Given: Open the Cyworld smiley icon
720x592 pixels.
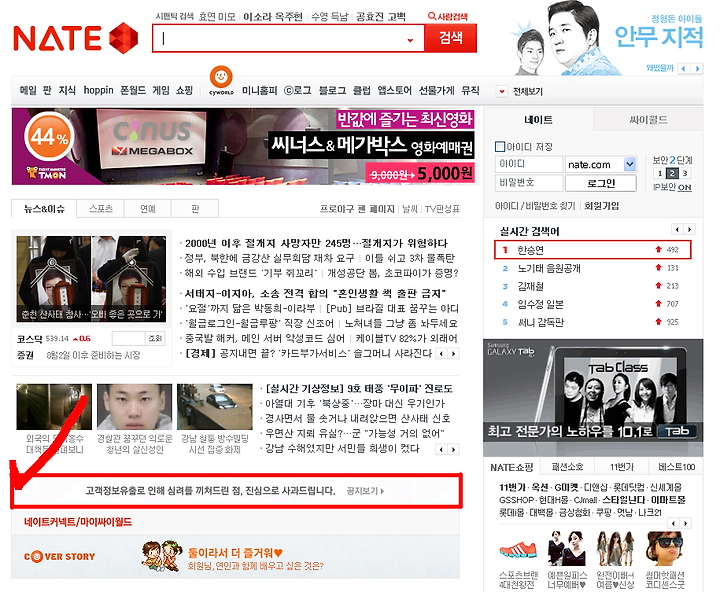Looking at the screenshot, I should (x=221, y=77).
